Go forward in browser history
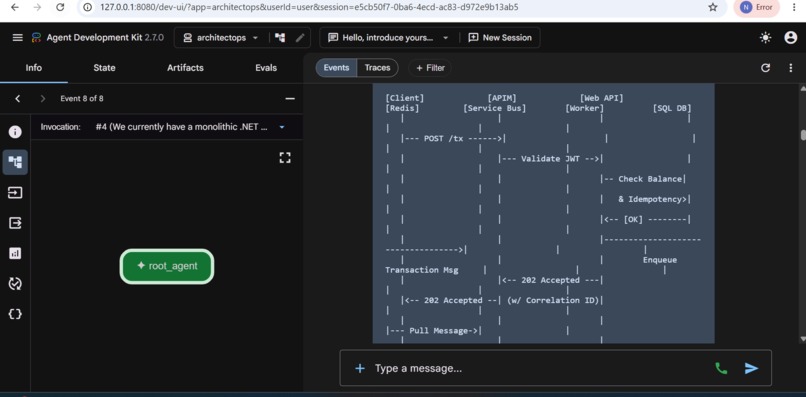The width and height of the screenshot is (806, 397). coord(37,7)
